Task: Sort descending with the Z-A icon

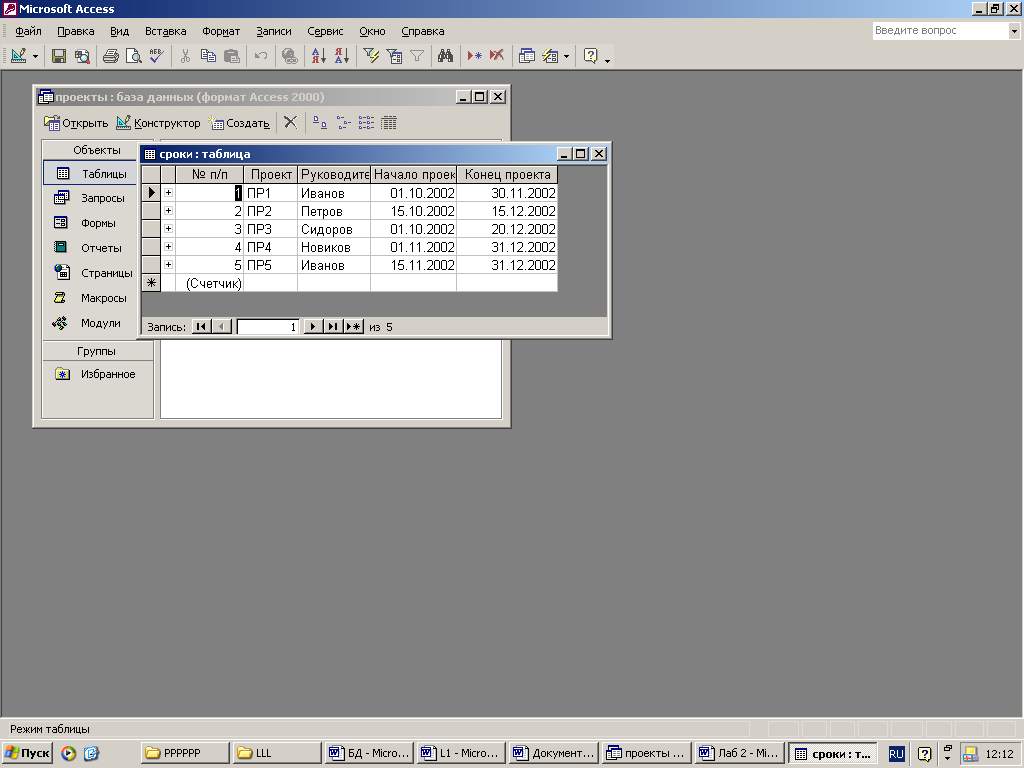Action: coord(342,56)
